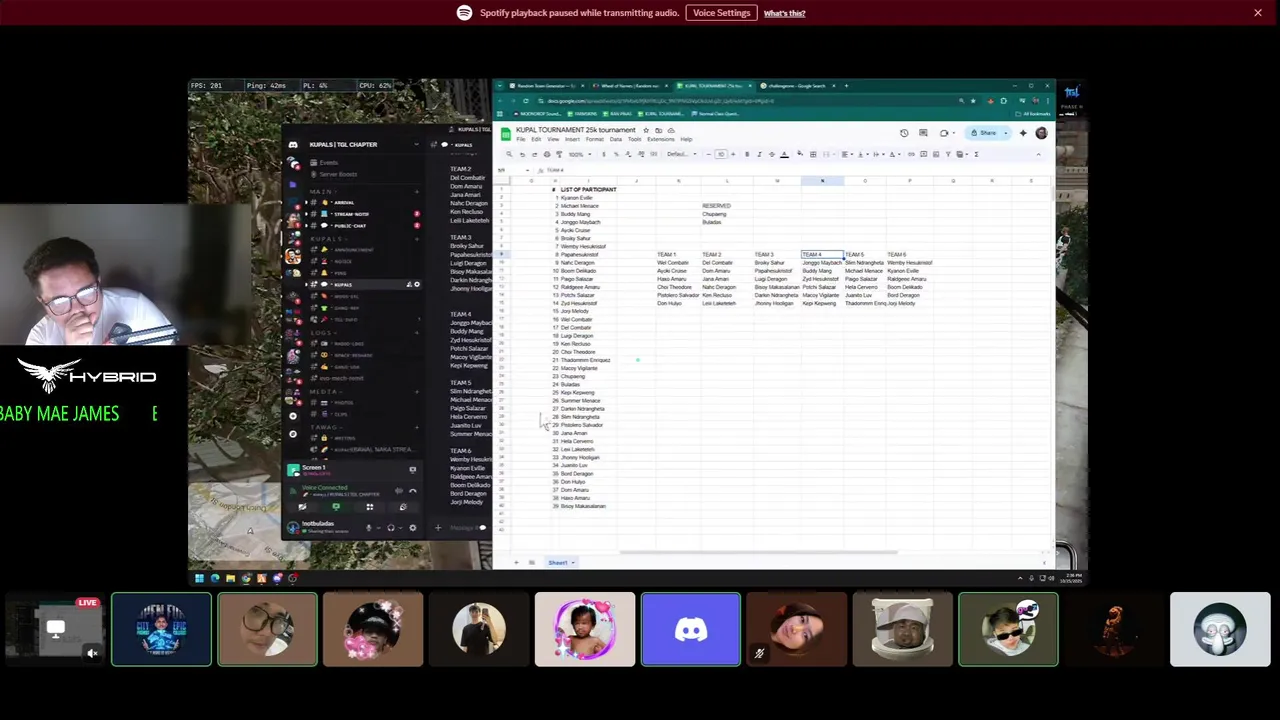Click the search menus magnifier icon
Image resolution: width=1280 pixels, height=720 pixels.
pyautogui.click(x=509, y=154)
